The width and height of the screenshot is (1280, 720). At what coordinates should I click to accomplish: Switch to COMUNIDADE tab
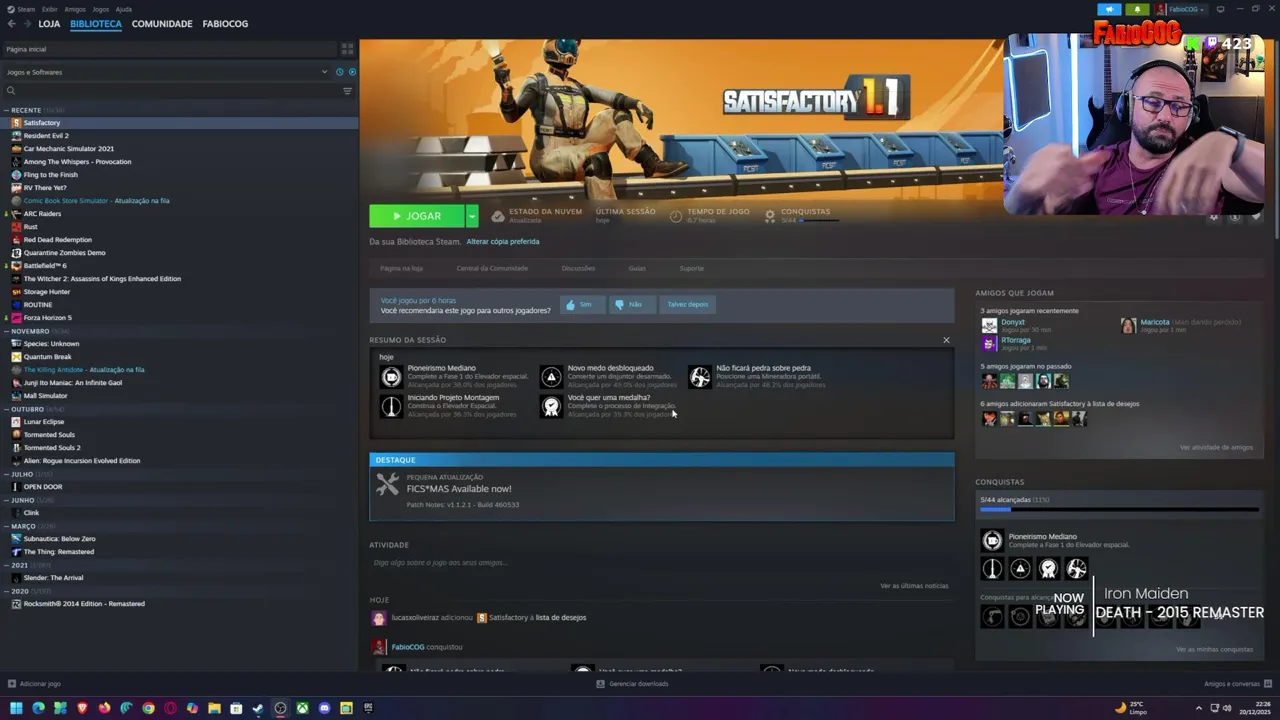coord(162,23)
